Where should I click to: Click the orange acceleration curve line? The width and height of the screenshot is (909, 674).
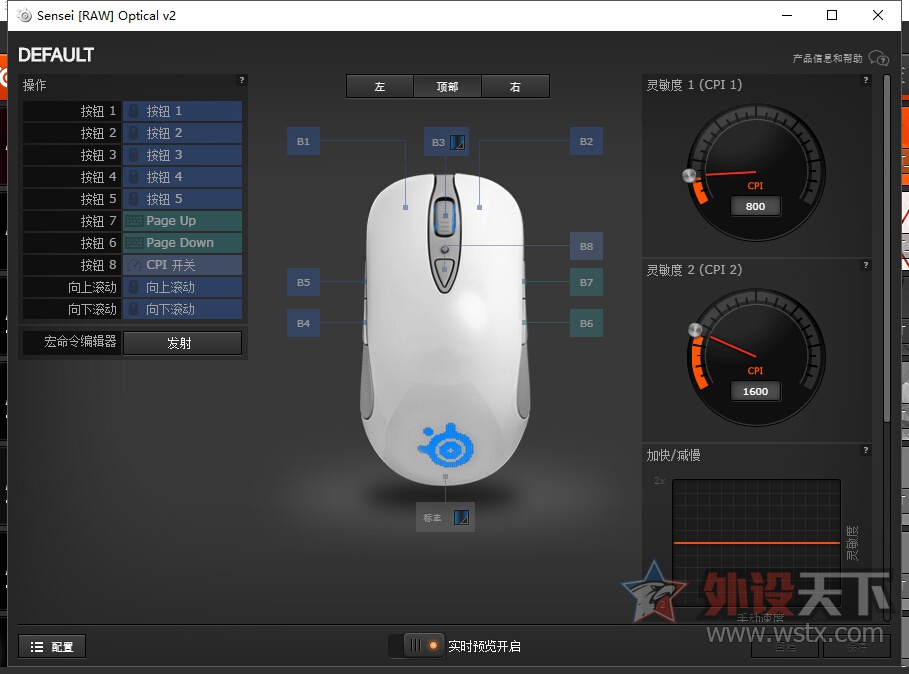pos(757,543)
